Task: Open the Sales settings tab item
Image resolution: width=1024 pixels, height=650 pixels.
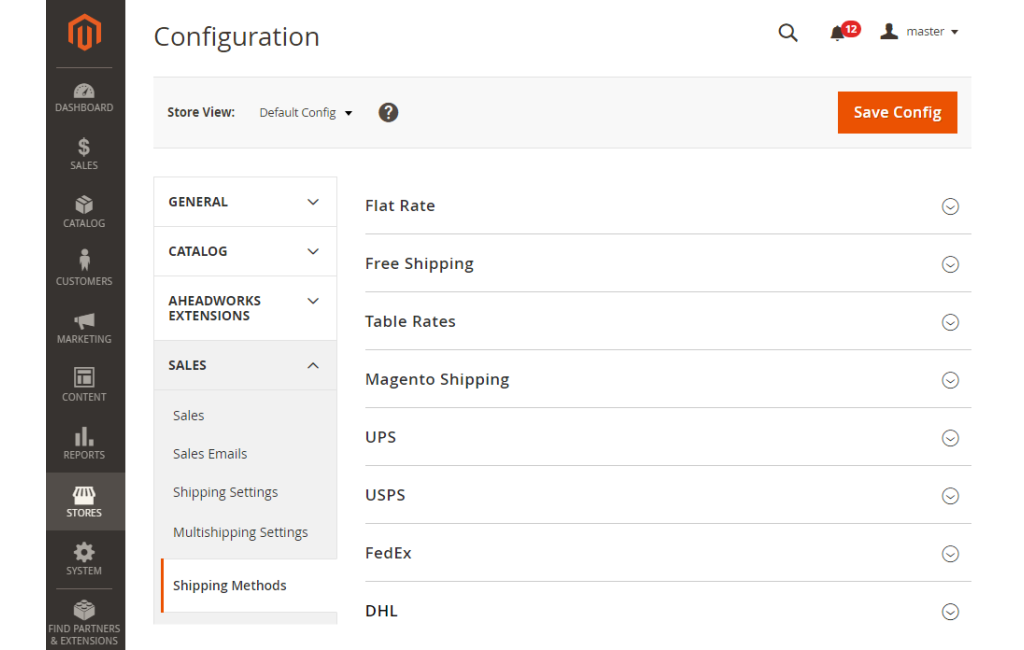Action: pos(188,415)
